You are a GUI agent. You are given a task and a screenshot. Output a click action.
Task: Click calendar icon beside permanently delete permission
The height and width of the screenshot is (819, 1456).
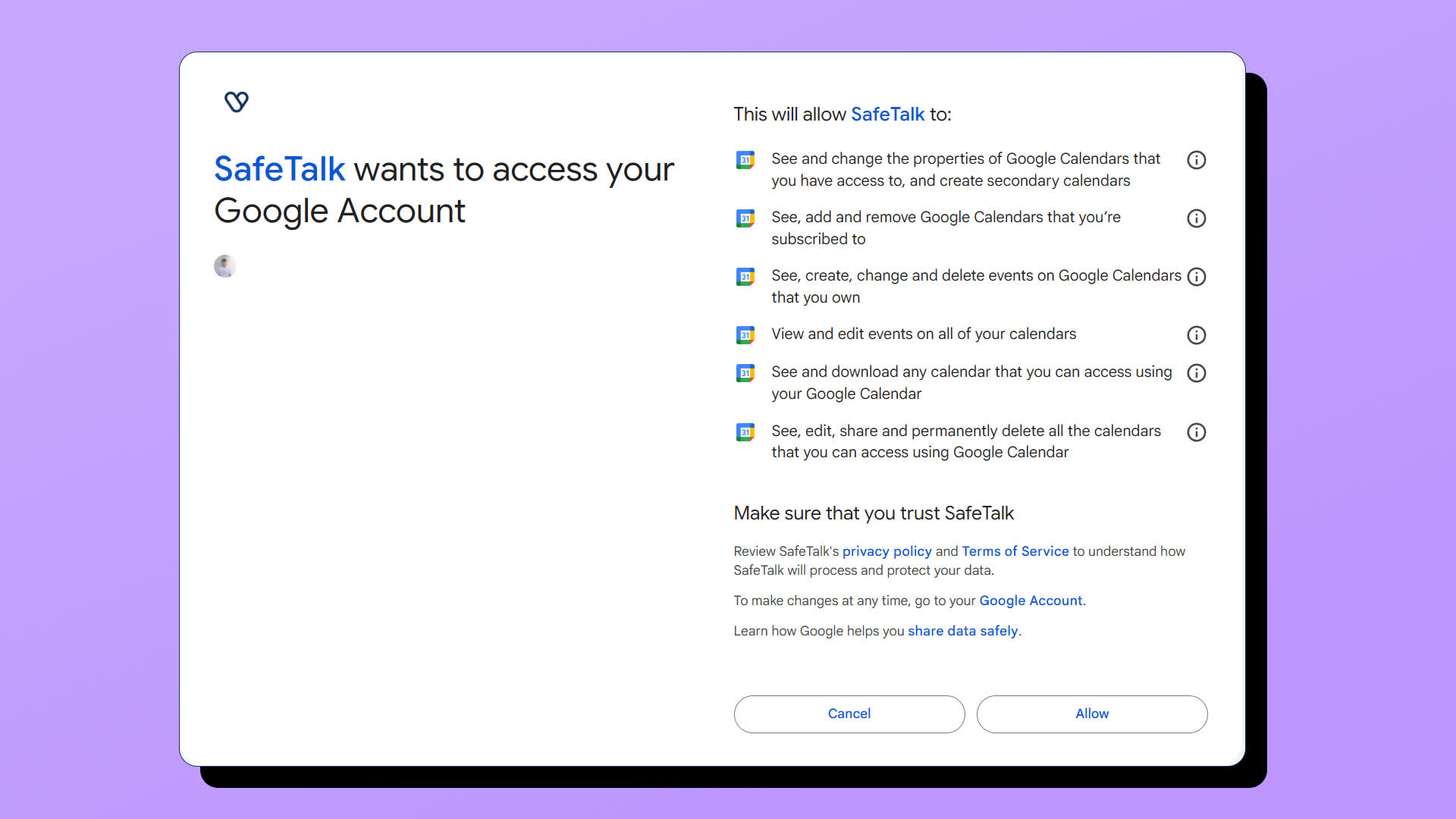coord(745,432)
